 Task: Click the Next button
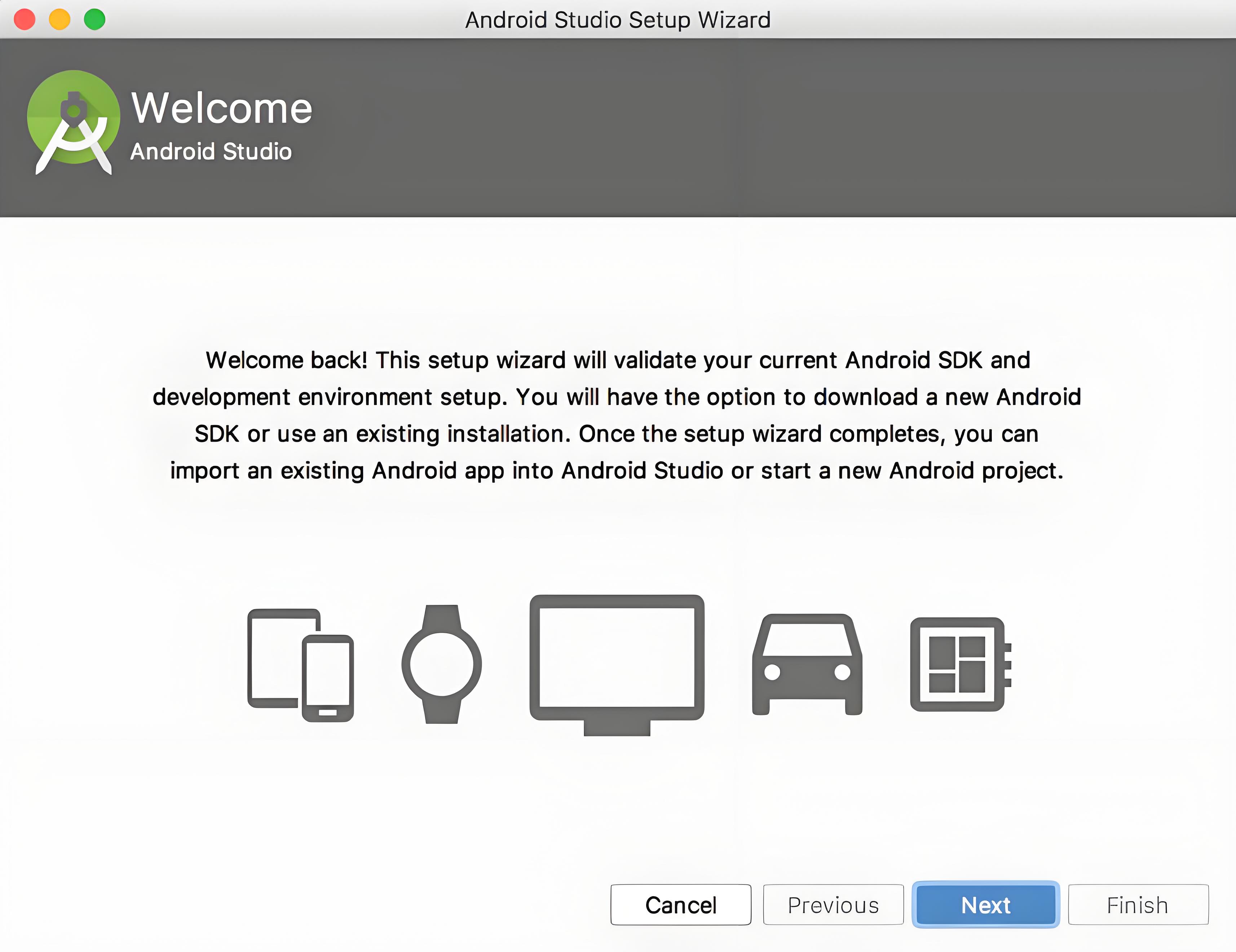(x=985, y=904)
